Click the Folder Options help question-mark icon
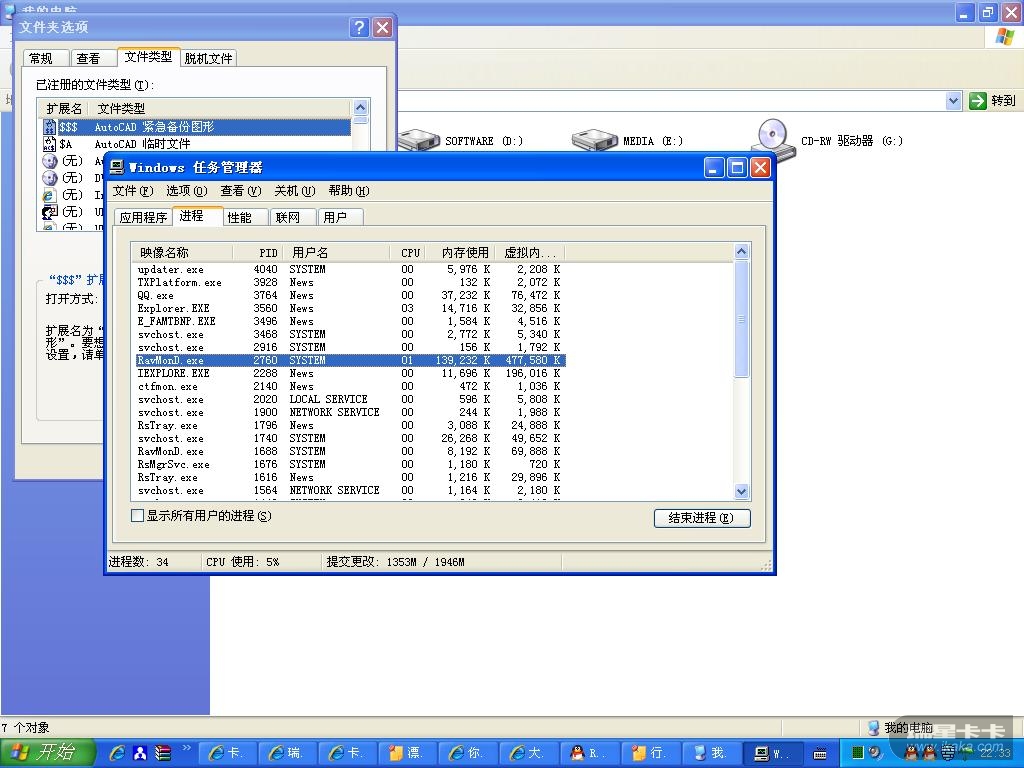Screen dimensions: 1024x768 360,28
